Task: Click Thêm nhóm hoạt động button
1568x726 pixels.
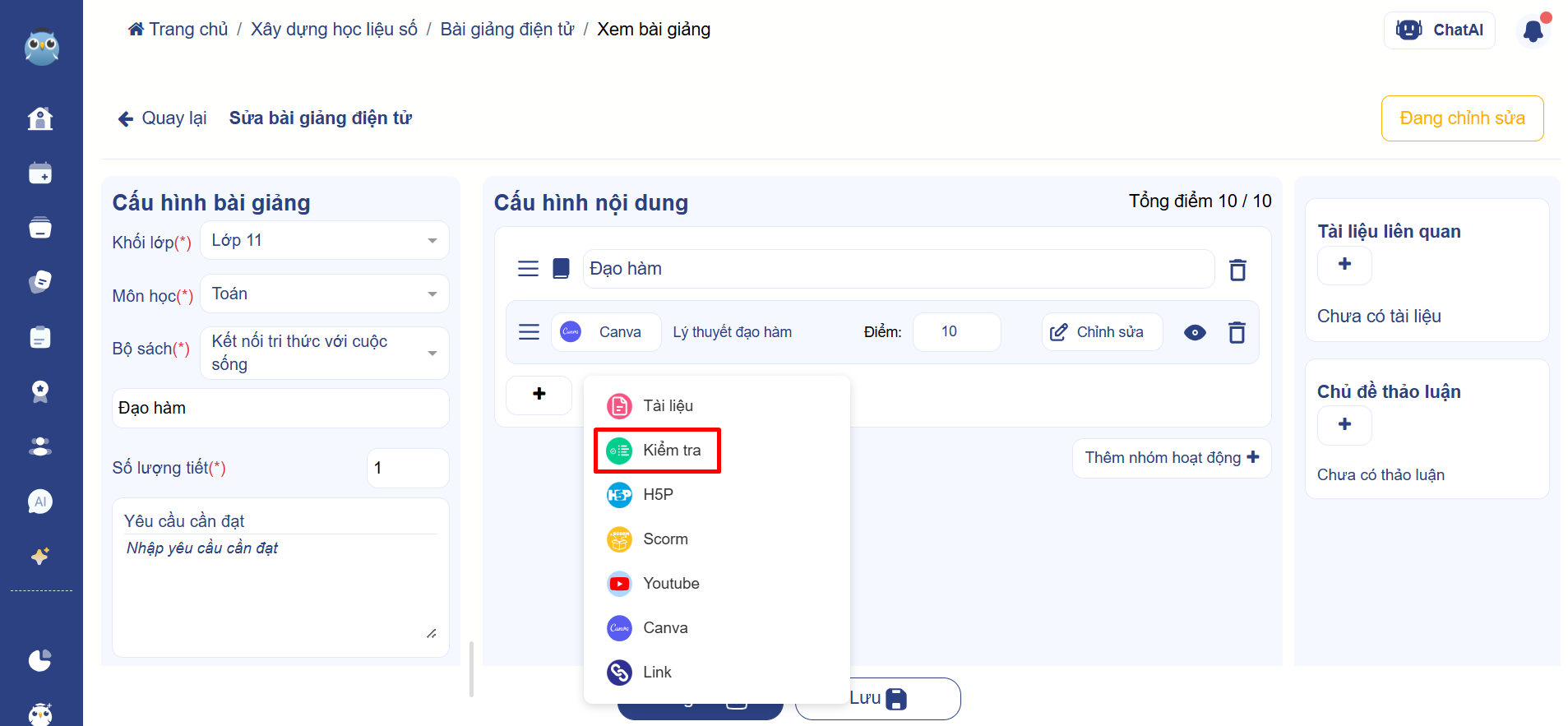Action: 1171,458
